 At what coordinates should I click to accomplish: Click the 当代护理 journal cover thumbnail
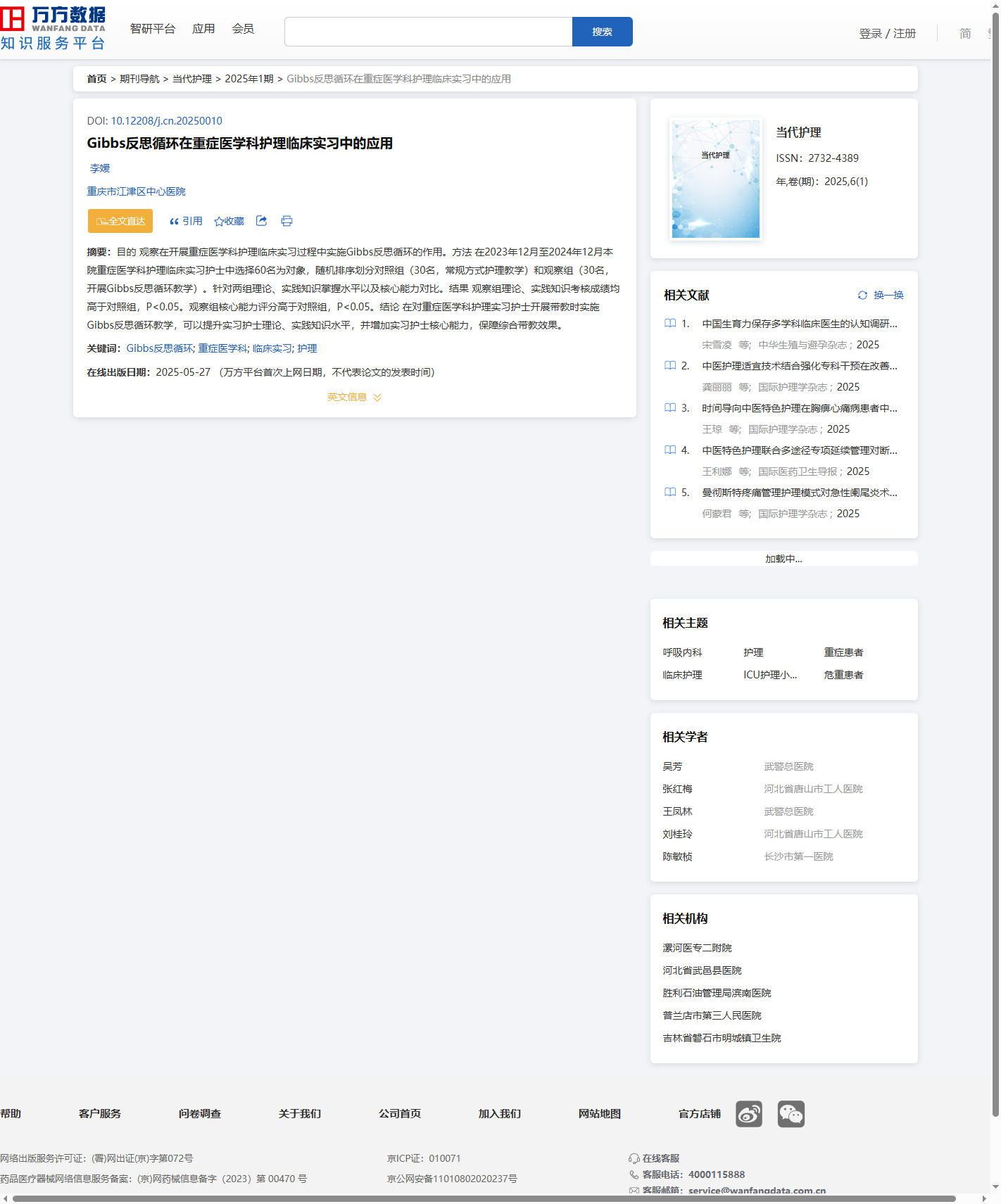716,179
